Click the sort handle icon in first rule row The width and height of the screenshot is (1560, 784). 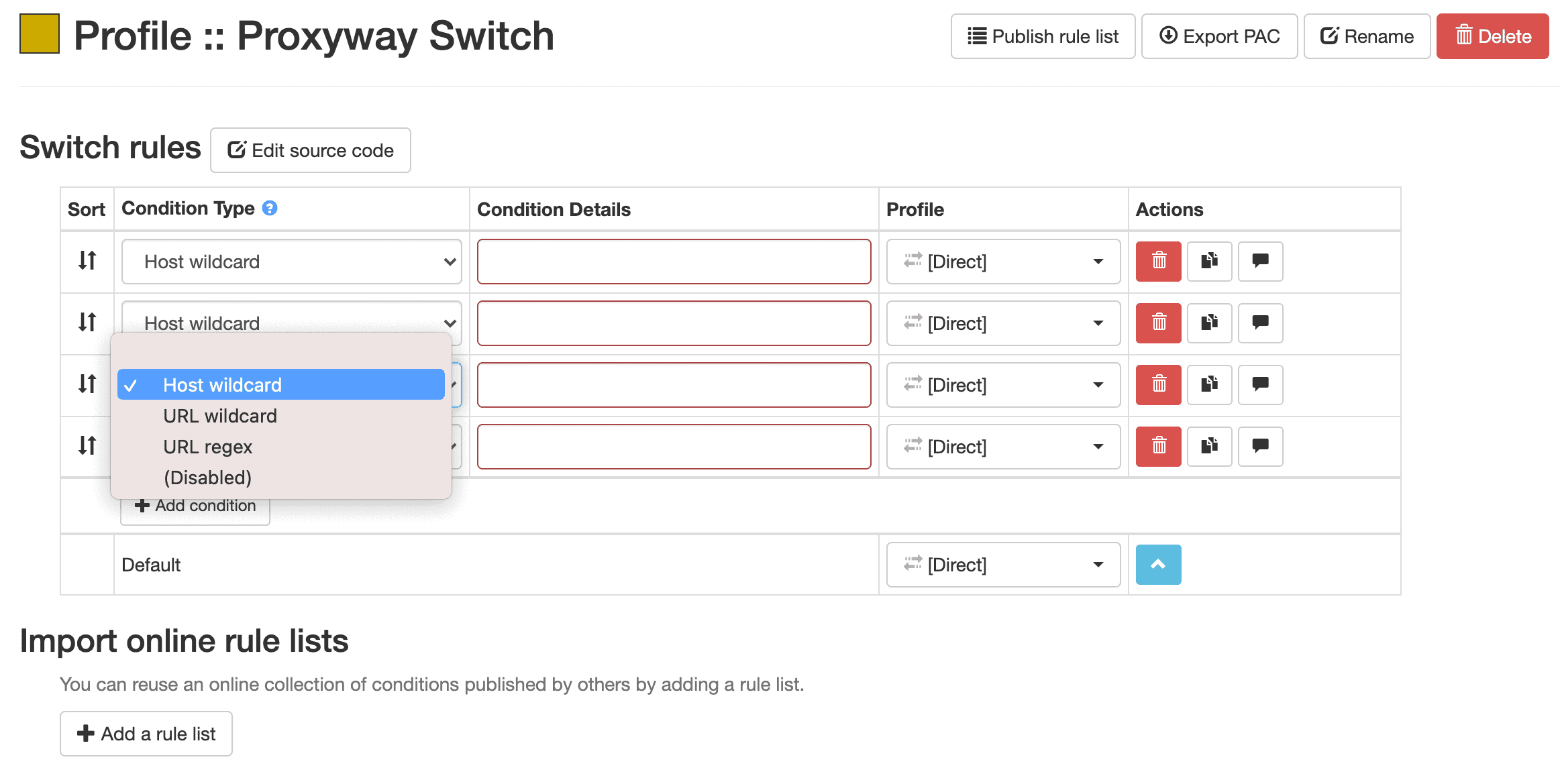[x=87, y=260]
